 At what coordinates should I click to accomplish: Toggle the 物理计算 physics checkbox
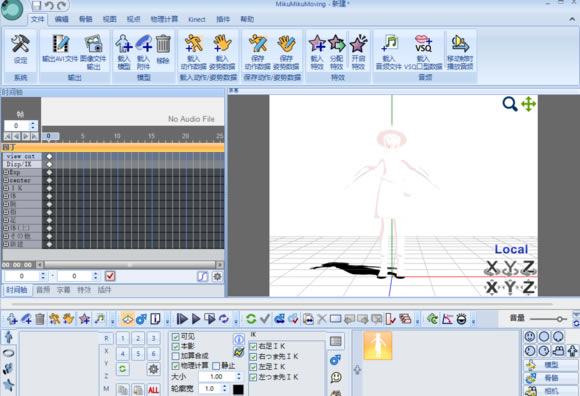[176, 366]
